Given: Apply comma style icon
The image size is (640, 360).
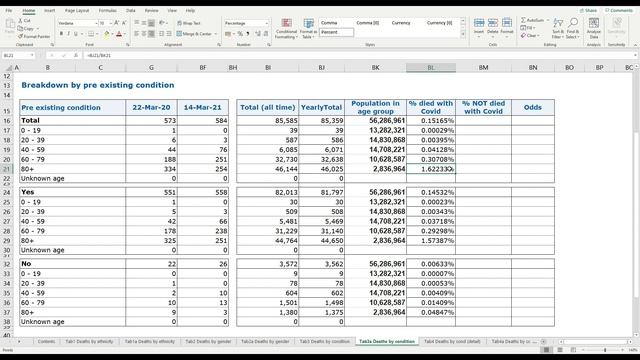Looking at the screenshot, I should point(248,34).
